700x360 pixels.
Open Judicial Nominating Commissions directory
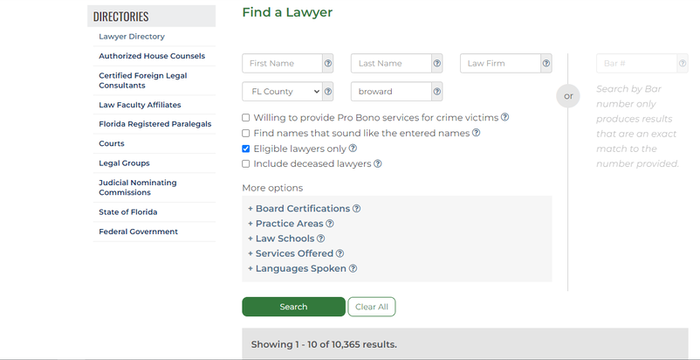[x=138, y=188]
